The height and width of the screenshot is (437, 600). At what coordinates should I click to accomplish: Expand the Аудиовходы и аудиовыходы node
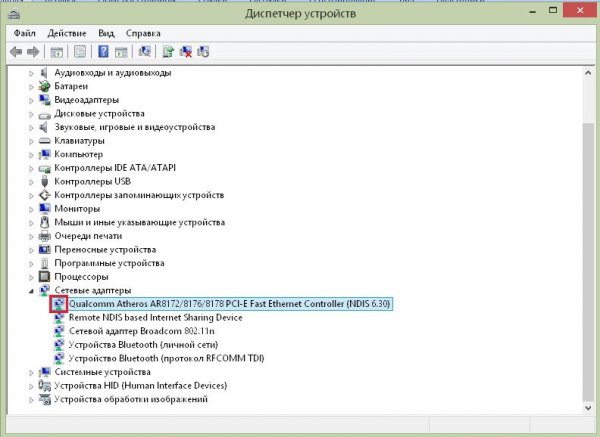coord(31,73)
